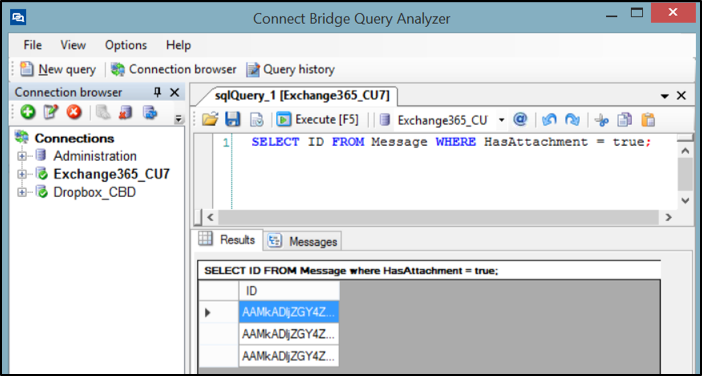The image size is (702, 376).
Task: Click the editor horizontal scrollbar track
Action: point(438,218)
